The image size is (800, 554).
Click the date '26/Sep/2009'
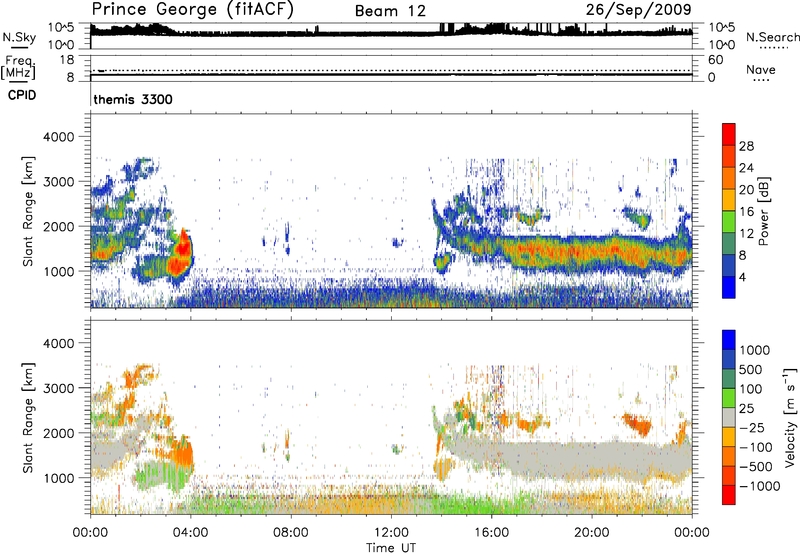pos(638,10)
